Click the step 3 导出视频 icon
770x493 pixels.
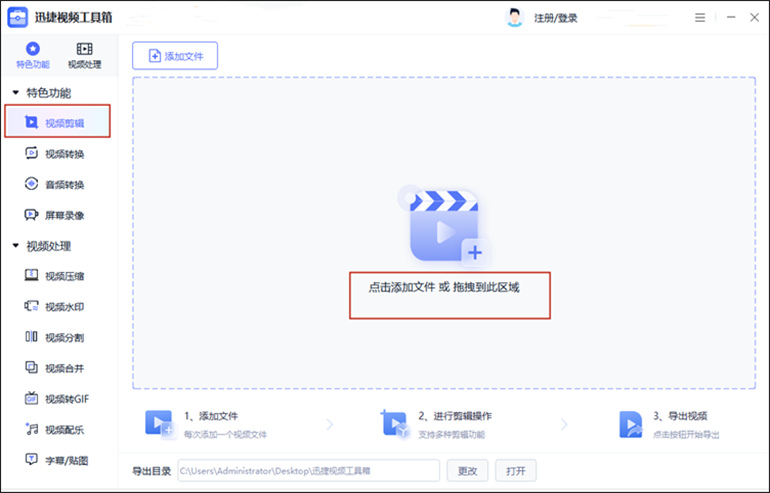coord(631,424)
